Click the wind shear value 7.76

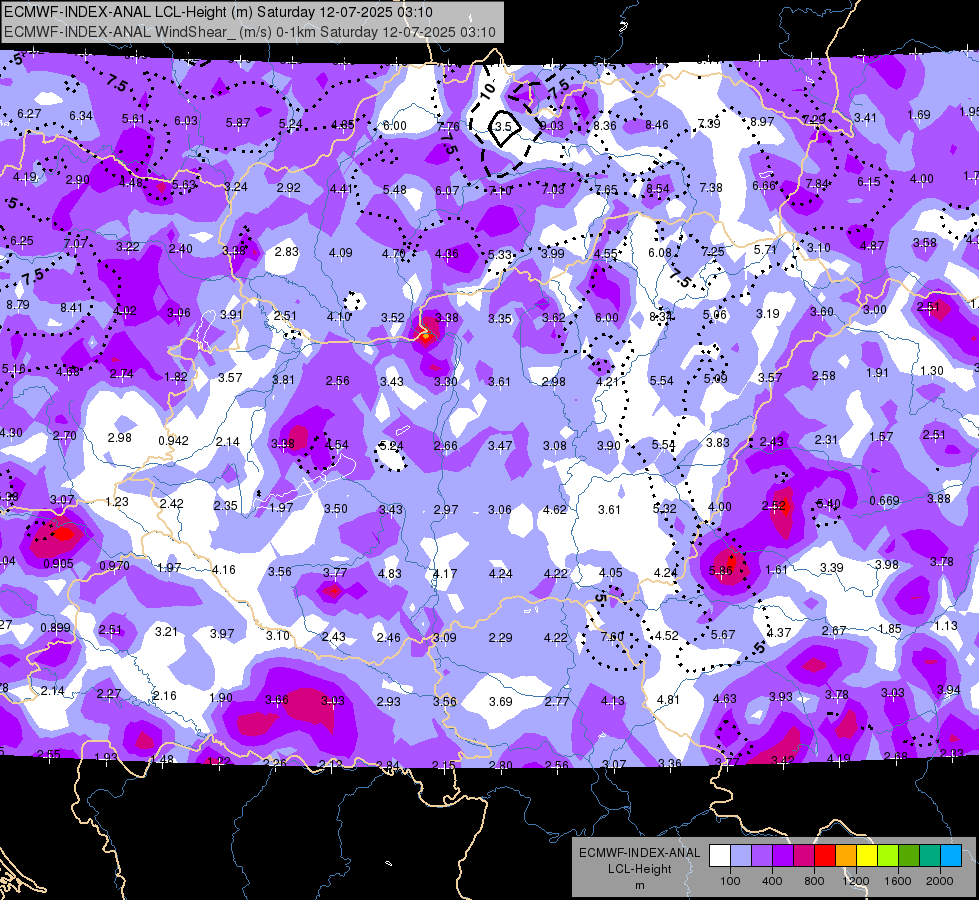(x=448, y=126)
